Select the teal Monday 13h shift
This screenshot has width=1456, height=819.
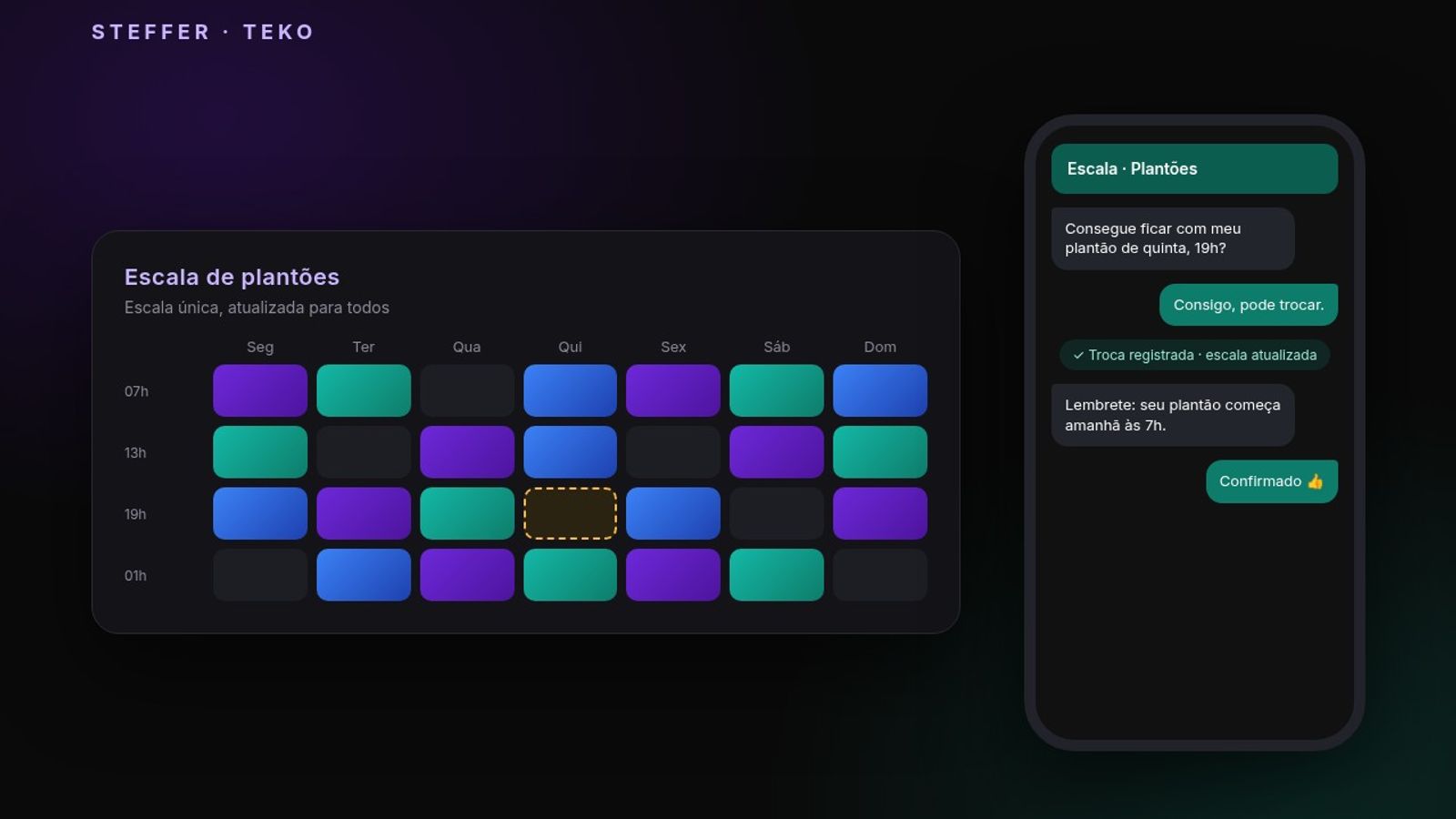(x=260, y=452)
